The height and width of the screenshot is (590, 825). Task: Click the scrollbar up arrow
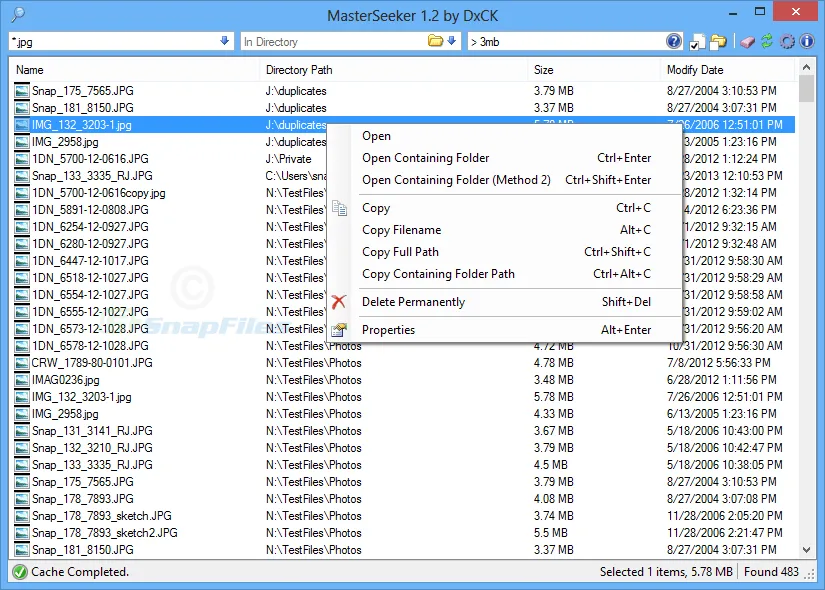click(x=806, y=67)
